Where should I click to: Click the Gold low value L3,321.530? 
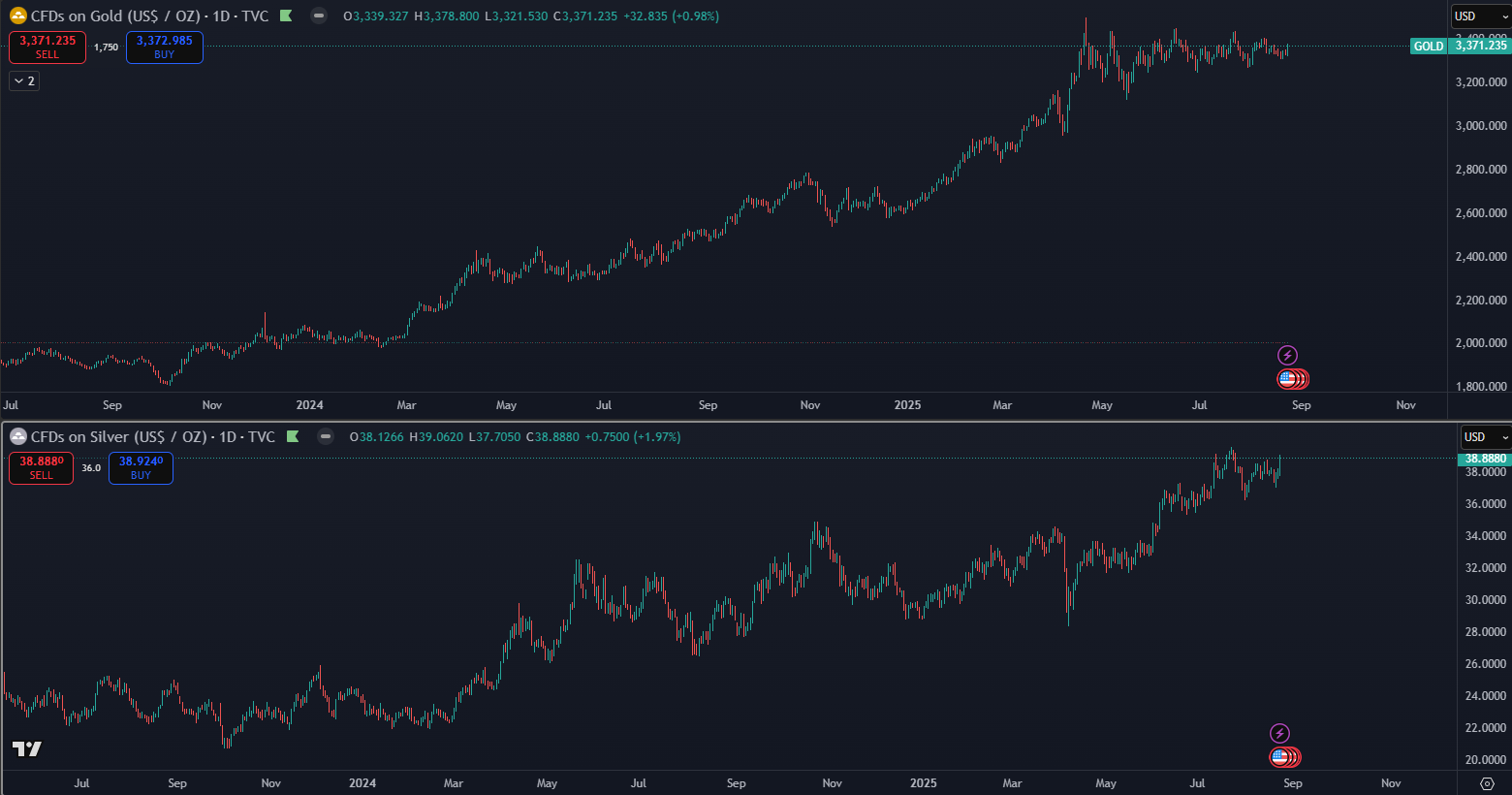(x=515, y=16)
